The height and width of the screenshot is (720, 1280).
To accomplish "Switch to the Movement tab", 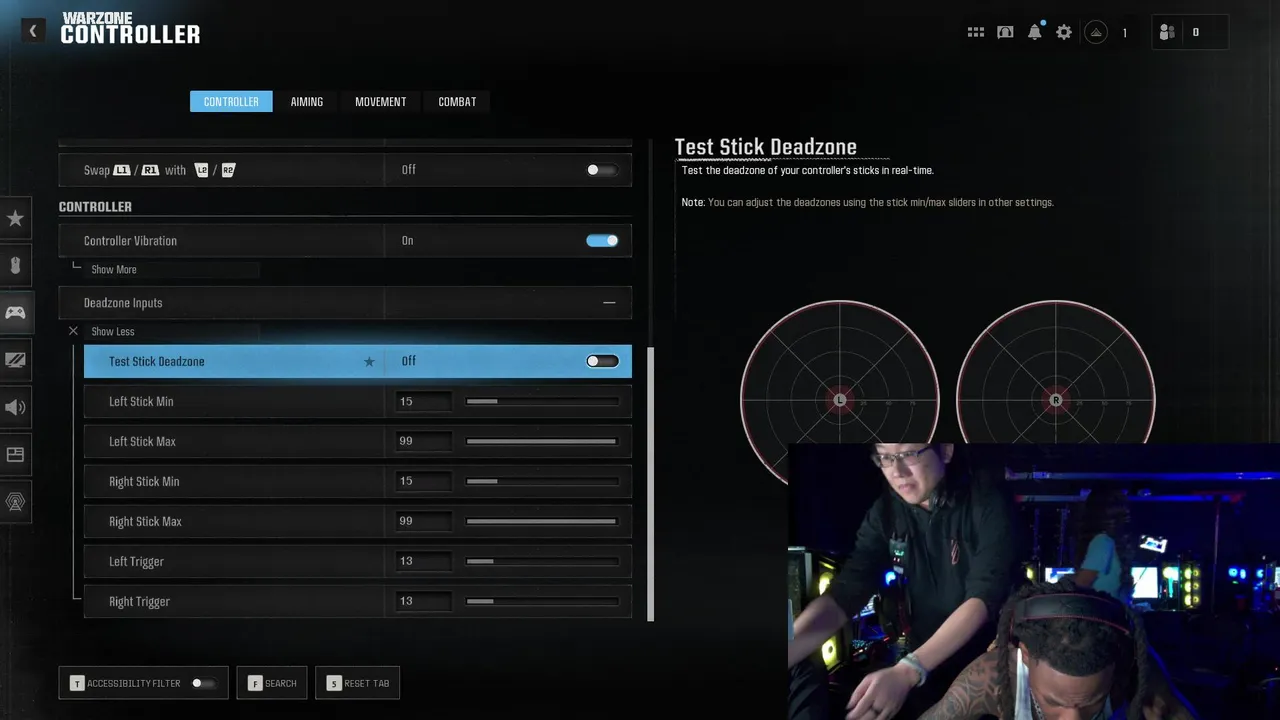I will click(x=380, y=101).
